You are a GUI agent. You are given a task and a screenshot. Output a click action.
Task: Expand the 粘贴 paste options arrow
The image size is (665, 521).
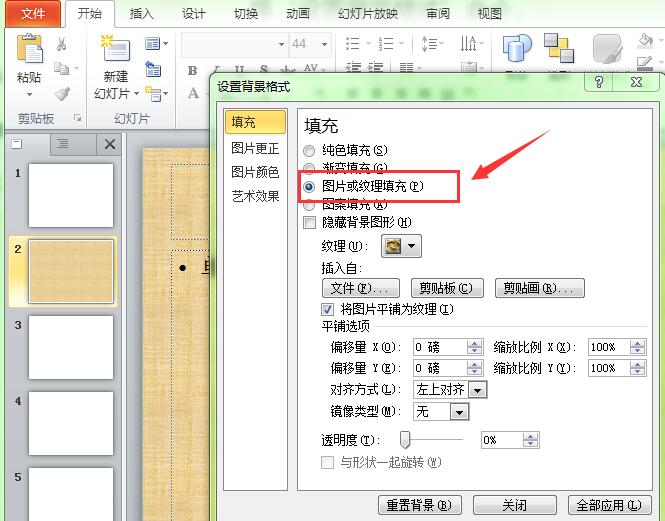coord(29,94)
